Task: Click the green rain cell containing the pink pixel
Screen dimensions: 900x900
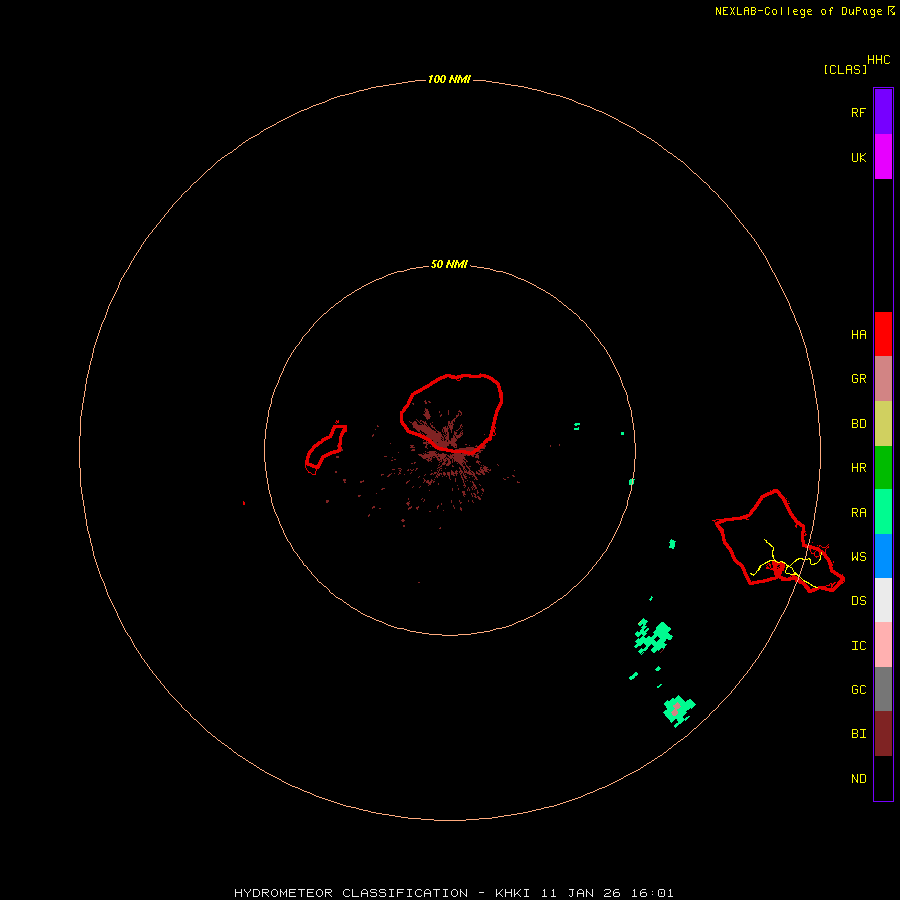Action: (679, 710)
